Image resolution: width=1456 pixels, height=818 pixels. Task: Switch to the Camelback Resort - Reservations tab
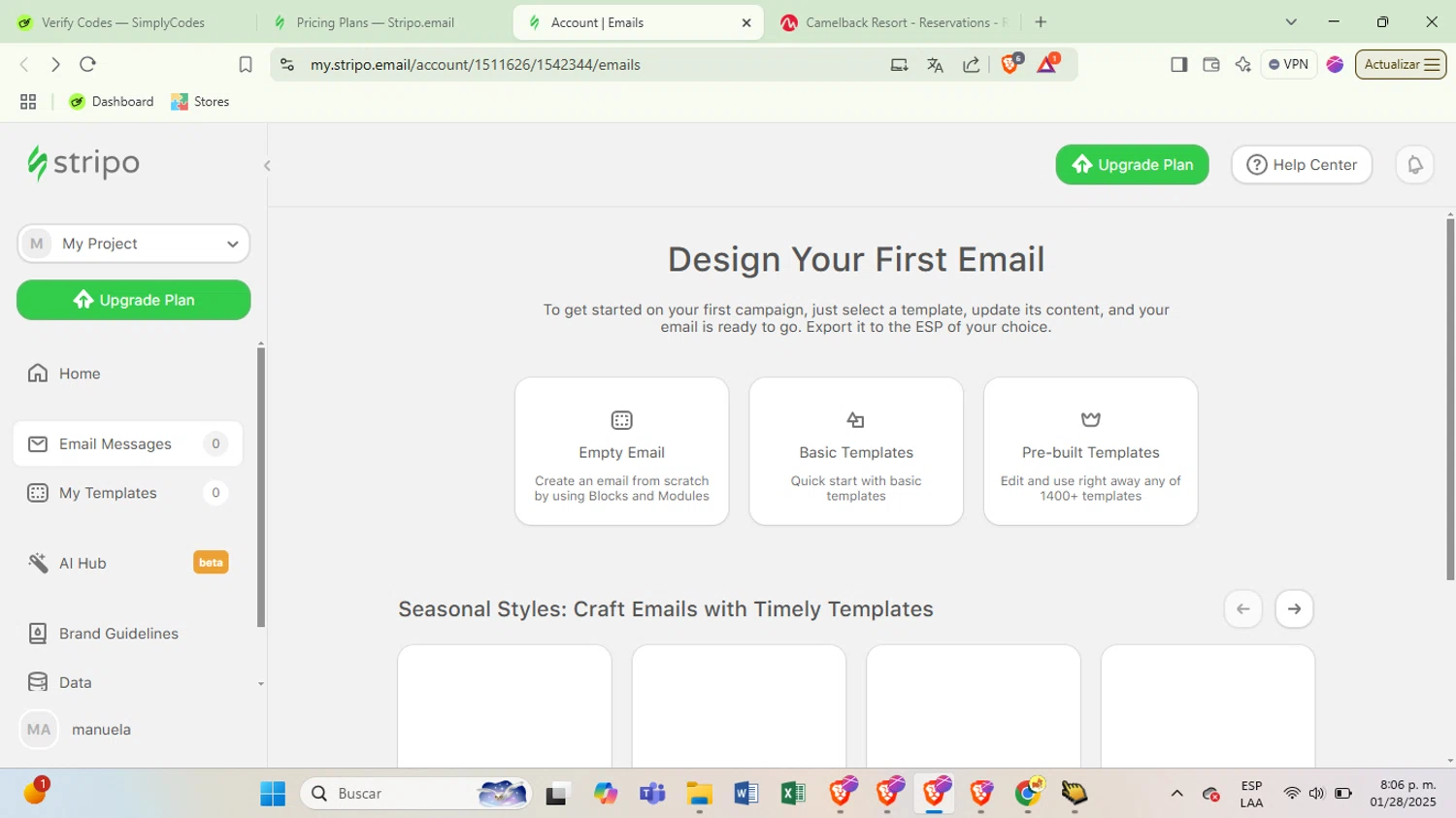893,22
